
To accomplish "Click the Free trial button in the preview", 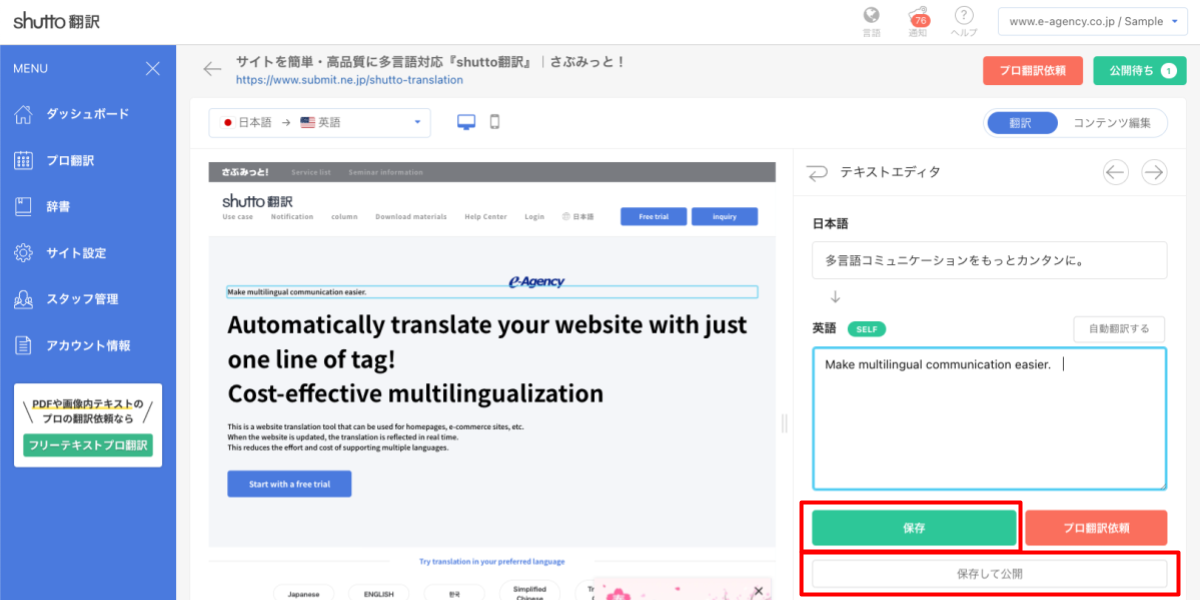I will pyautogui.click(x=653, y=216).
